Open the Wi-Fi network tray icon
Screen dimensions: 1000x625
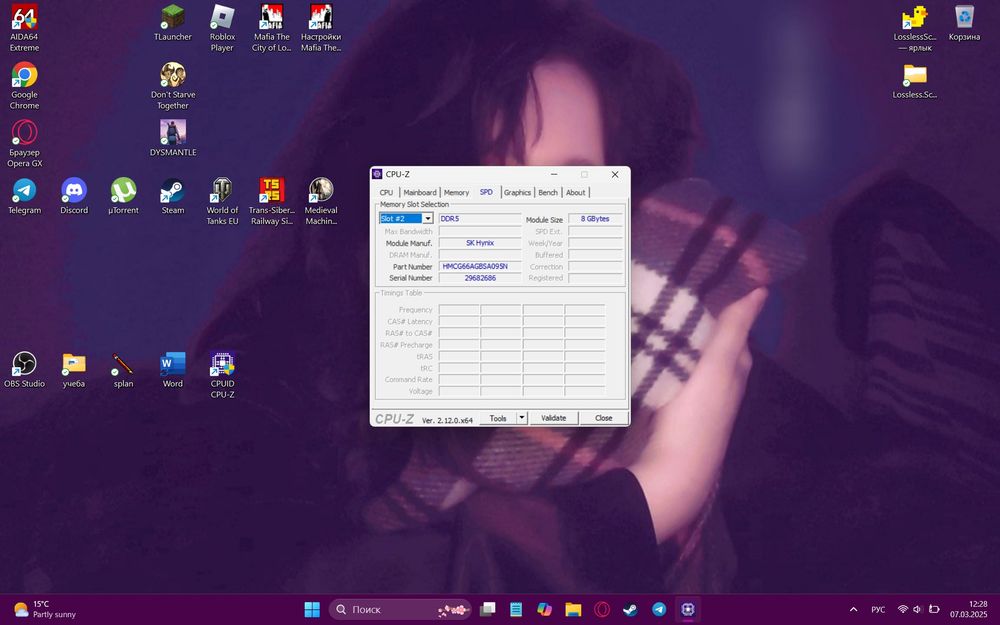click(902, 610)
